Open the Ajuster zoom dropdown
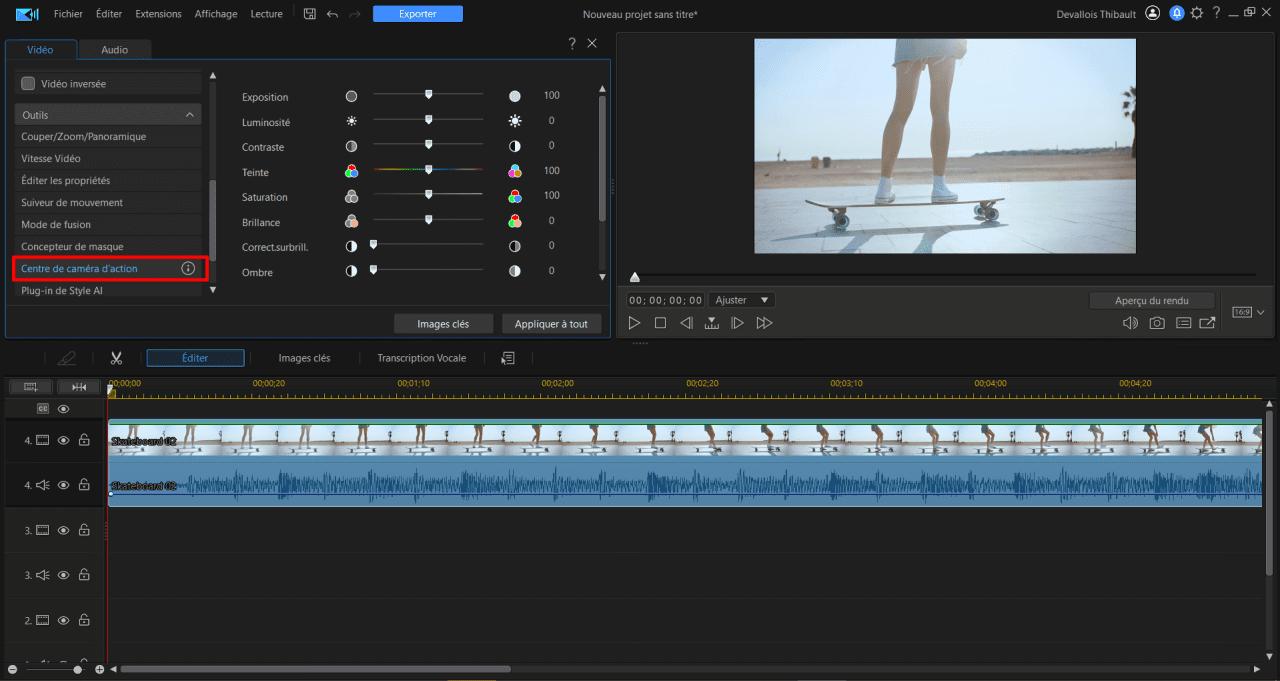The height and width of the screenshot is (681, 1280). coord(741,299)
